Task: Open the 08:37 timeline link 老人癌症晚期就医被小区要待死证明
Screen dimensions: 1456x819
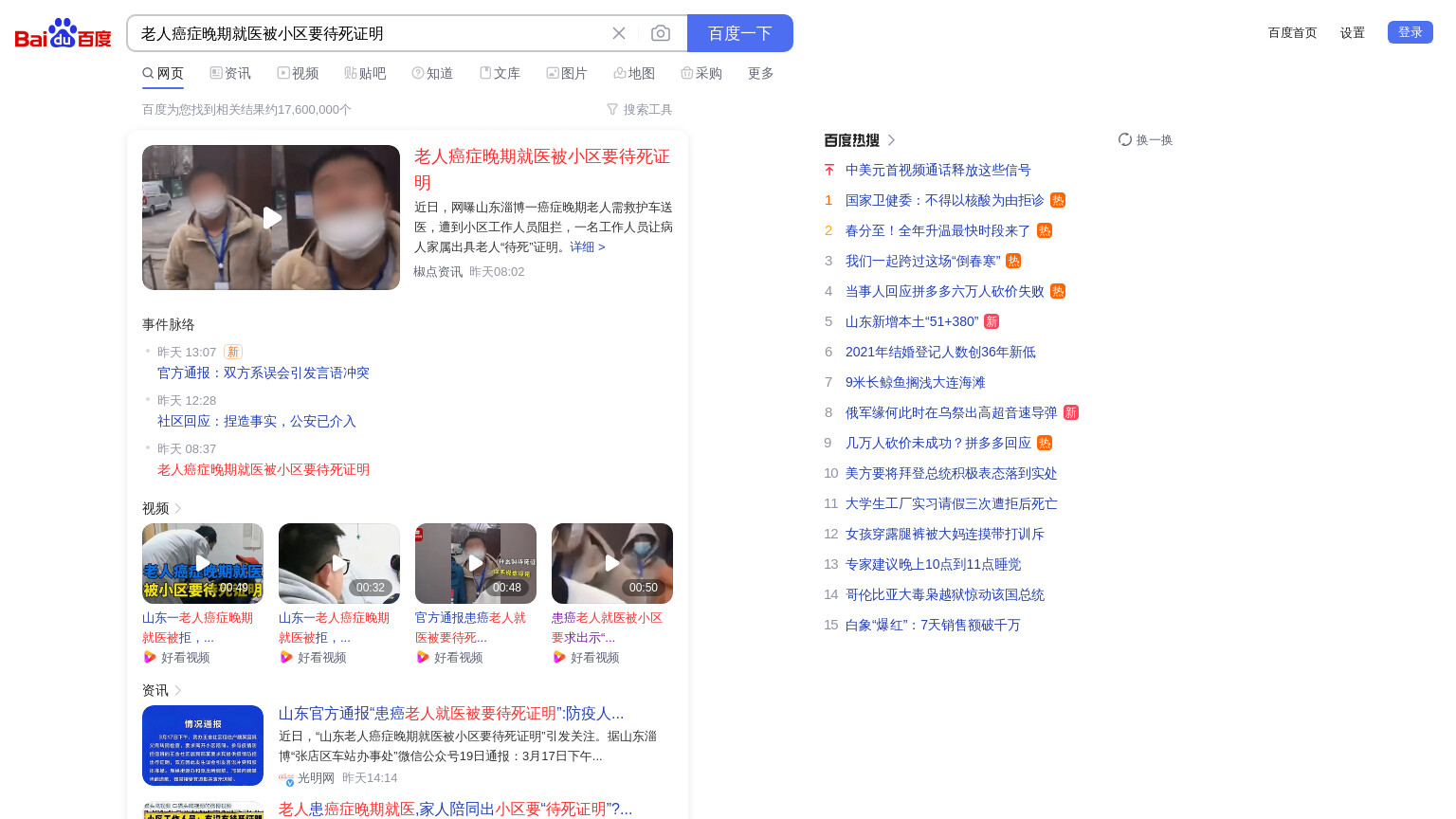Action: [264, 469]
